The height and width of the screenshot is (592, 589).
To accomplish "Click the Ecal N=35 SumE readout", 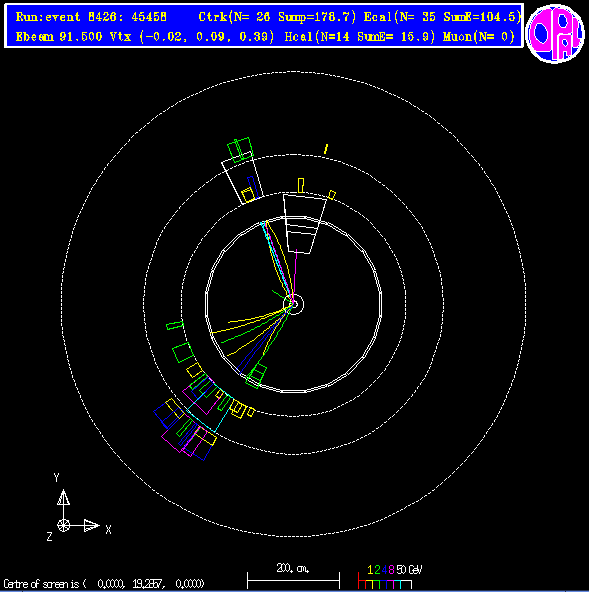I will [x=443, y=17].
